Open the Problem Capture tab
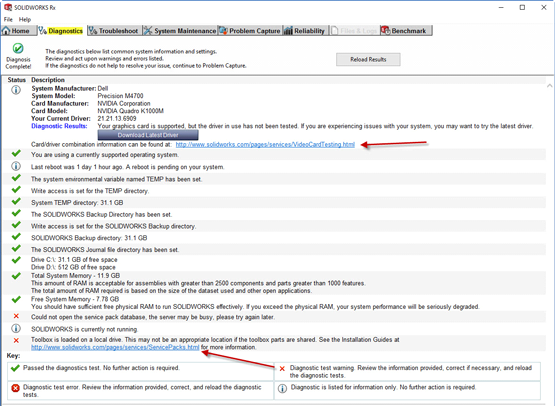 click(250, 31)
